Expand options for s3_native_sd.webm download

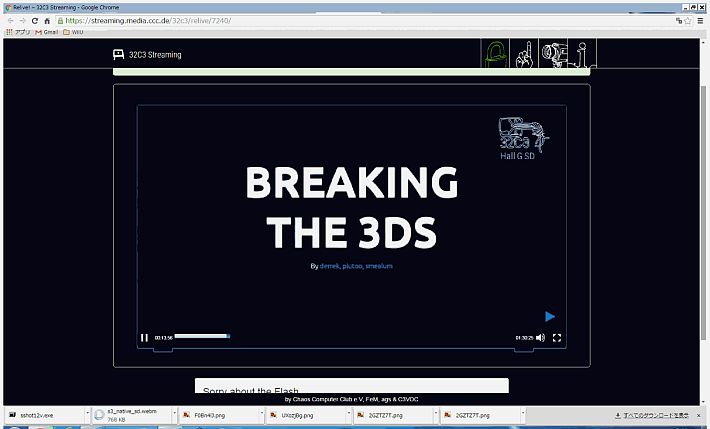pyautogui.click(x=174, y=413)
